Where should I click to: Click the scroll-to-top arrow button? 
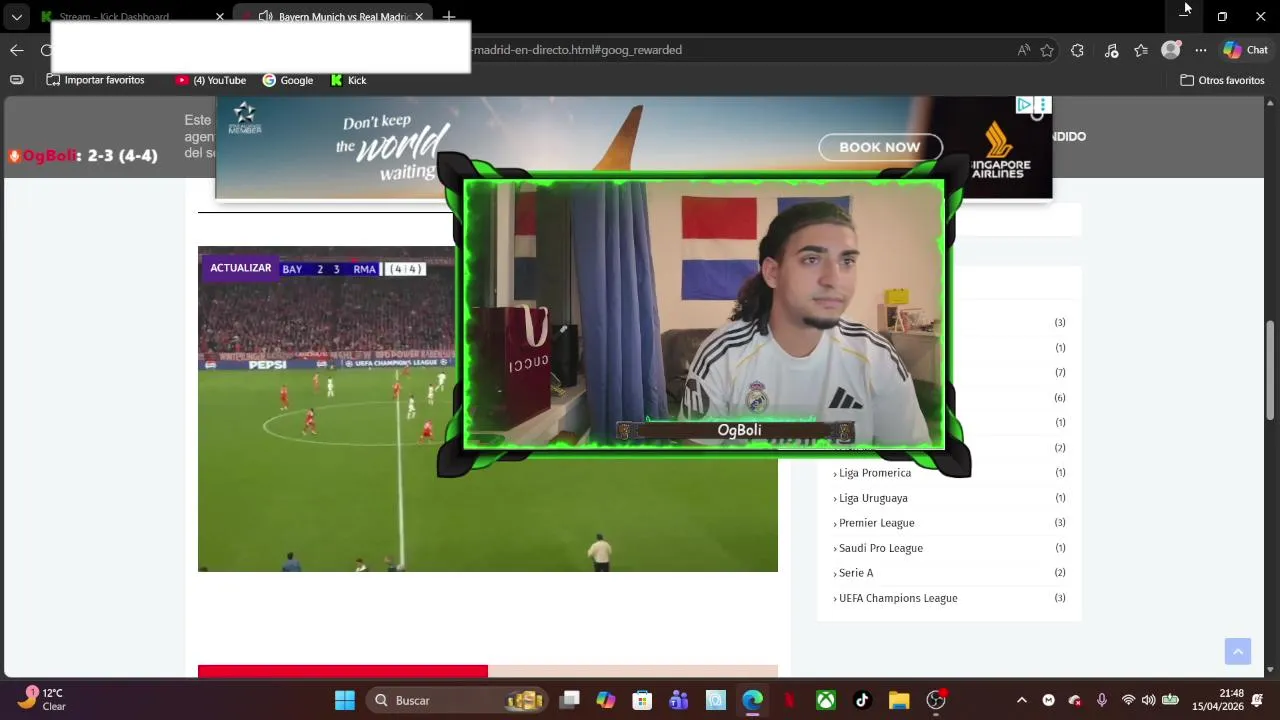pyautogui.click(x=1238, y=651)
